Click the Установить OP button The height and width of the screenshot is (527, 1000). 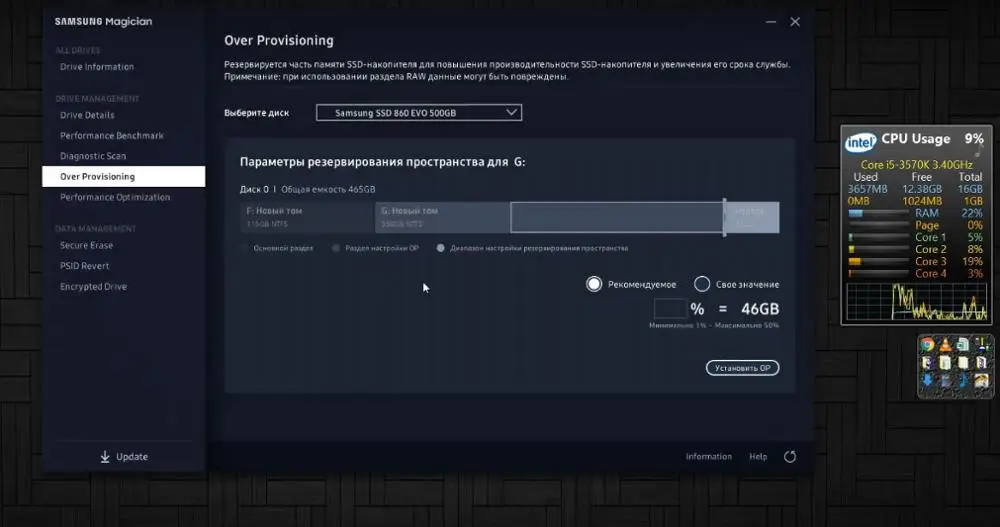(x=742, y=368)
